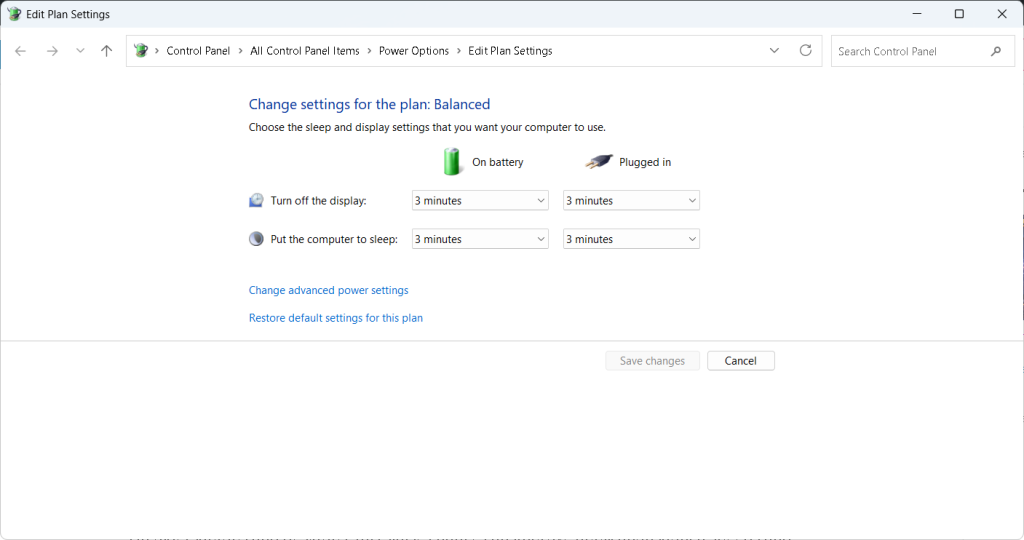Image resolution: width=1024 pixels, height=540 pixels.
Task: Click the Turn off the display label
Action: coord(318,200)
